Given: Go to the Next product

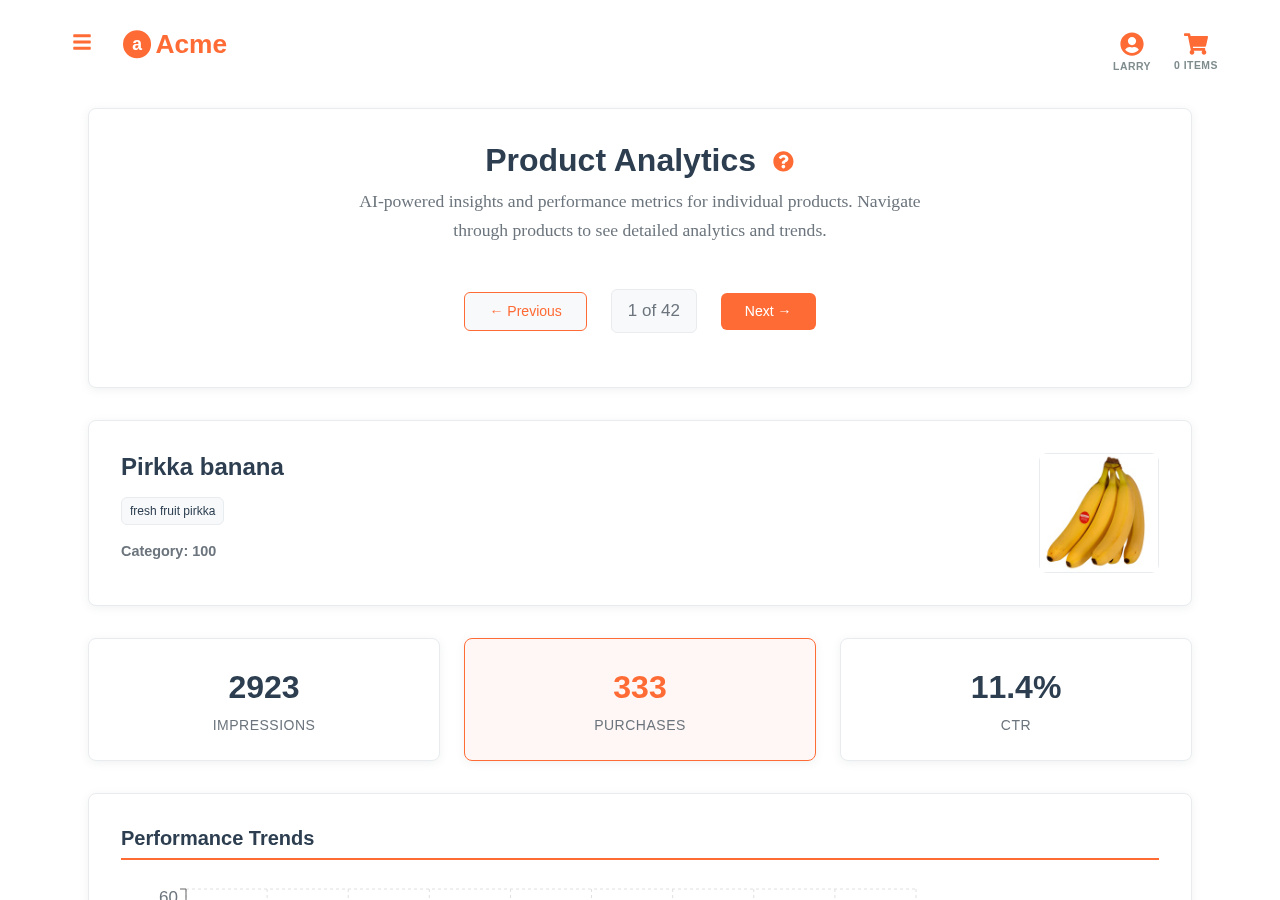Looking at the screenshot, I should pos(768,311).
